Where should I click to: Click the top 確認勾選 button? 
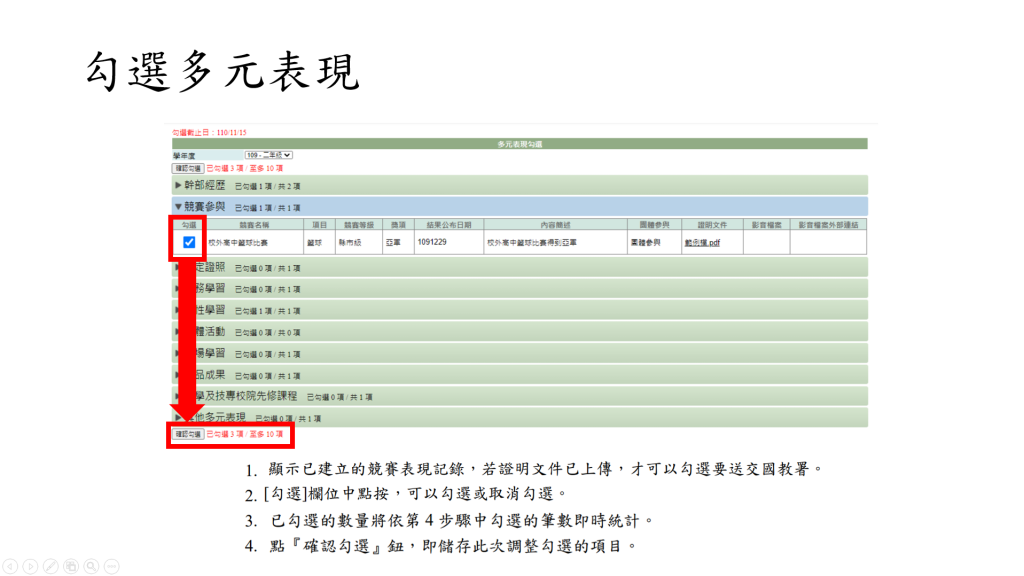click(188, 169)
